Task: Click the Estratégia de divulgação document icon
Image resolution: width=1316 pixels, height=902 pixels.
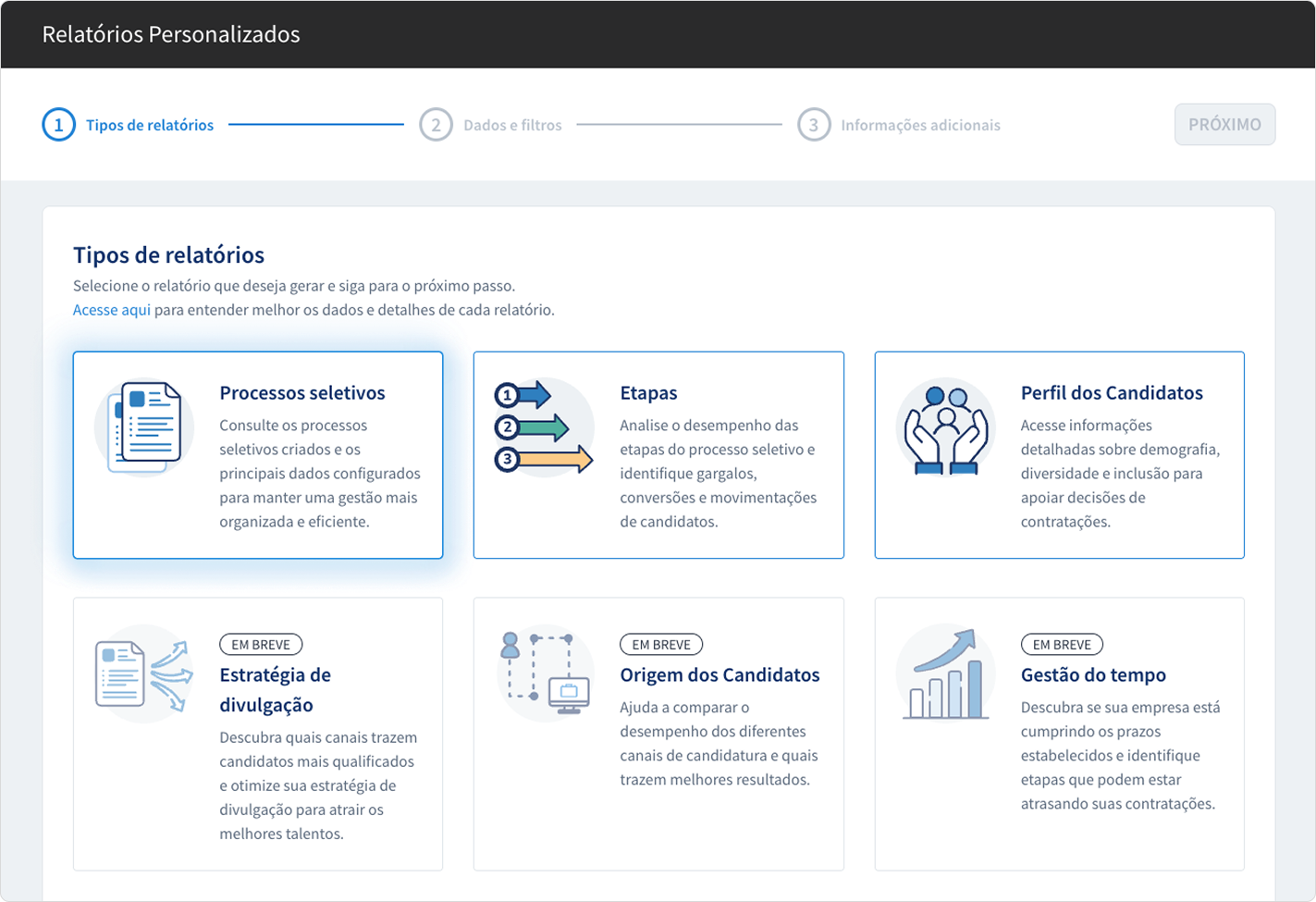Action: 144,674
